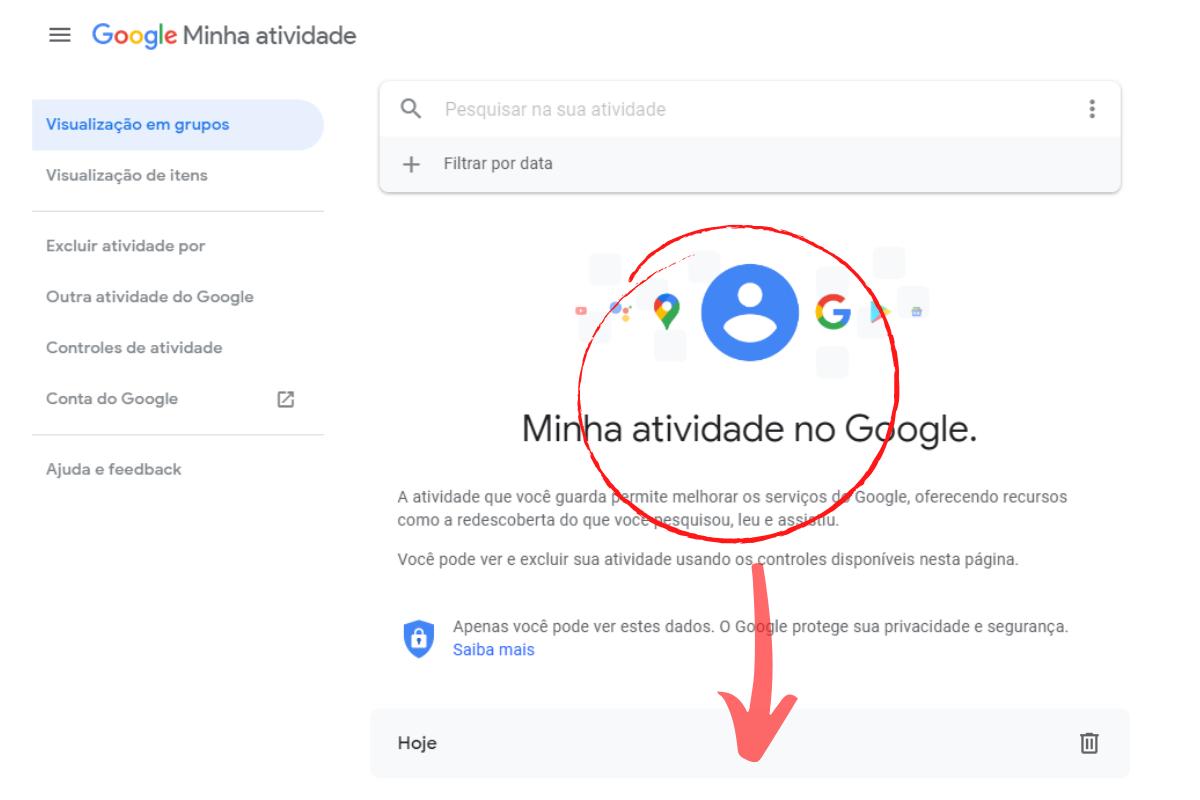The height and width of the screenshot is (800, 1200).
Task: Go to Controles de atividade
Action: click(134, 348)
